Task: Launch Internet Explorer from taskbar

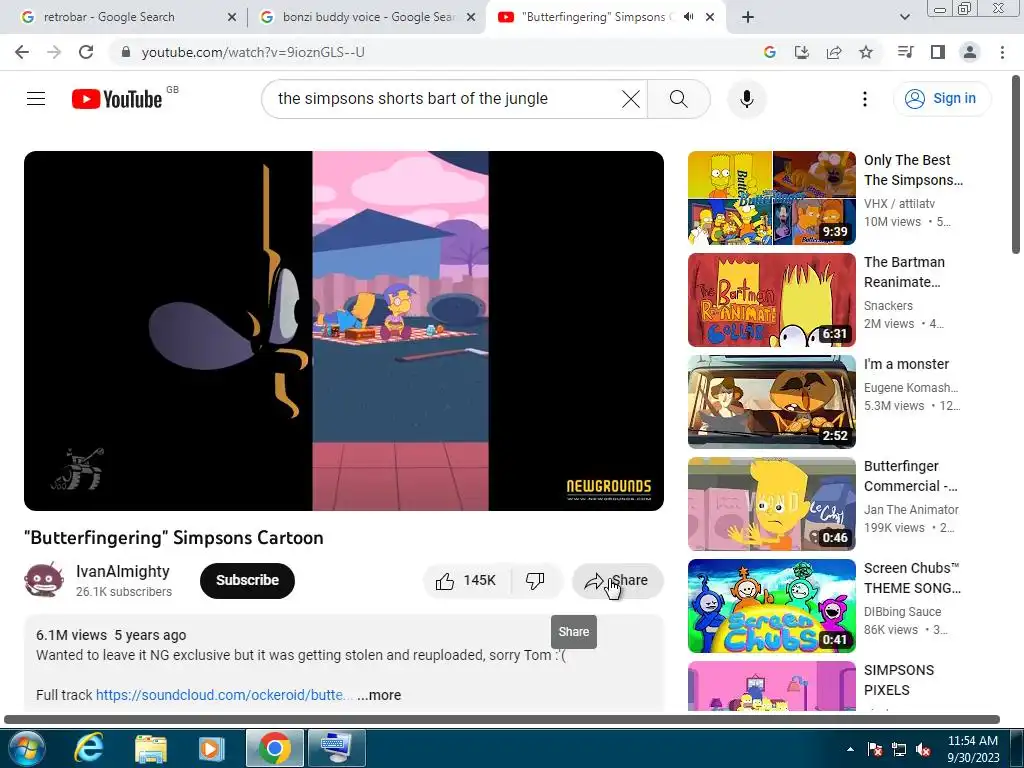Action: 88,748
